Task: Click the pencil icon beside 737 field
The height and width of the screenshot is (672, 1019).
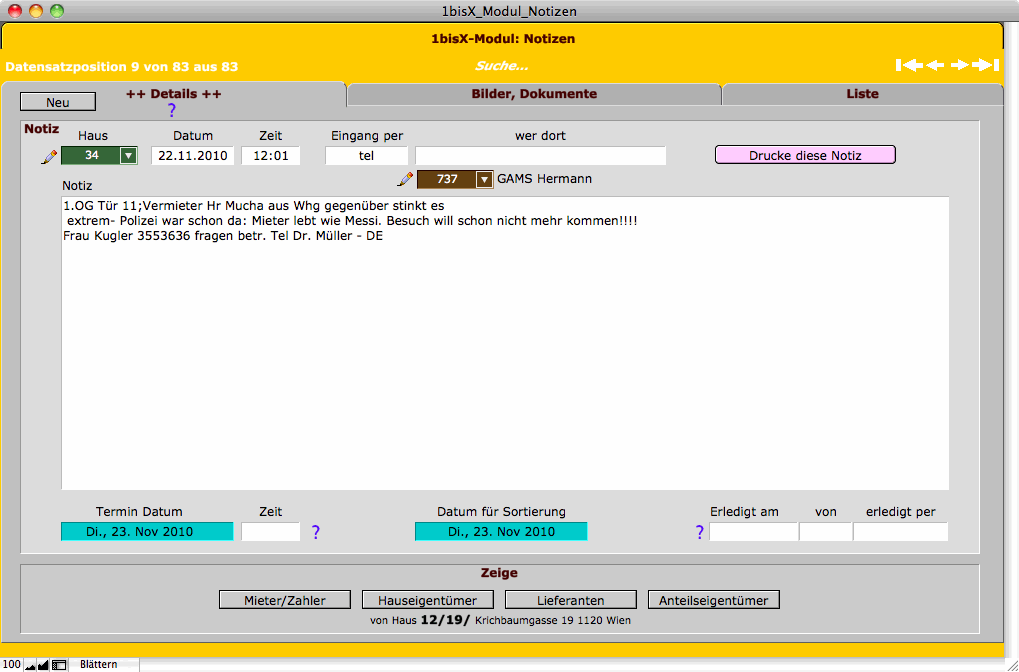Action: (x=405, y=179)
